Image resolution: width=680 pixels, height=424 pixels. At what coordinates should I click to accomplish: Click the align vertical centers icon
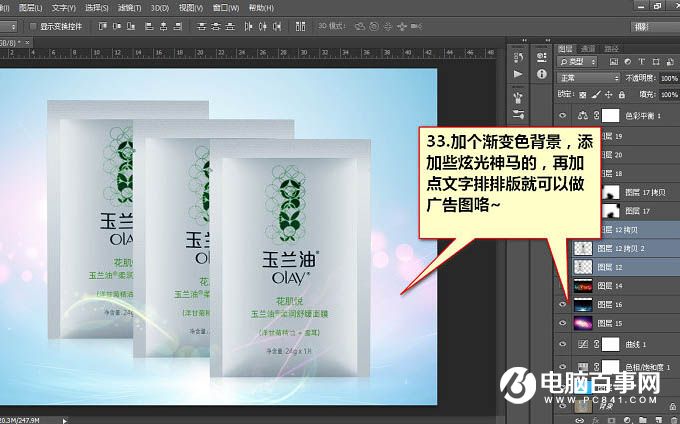117,26
